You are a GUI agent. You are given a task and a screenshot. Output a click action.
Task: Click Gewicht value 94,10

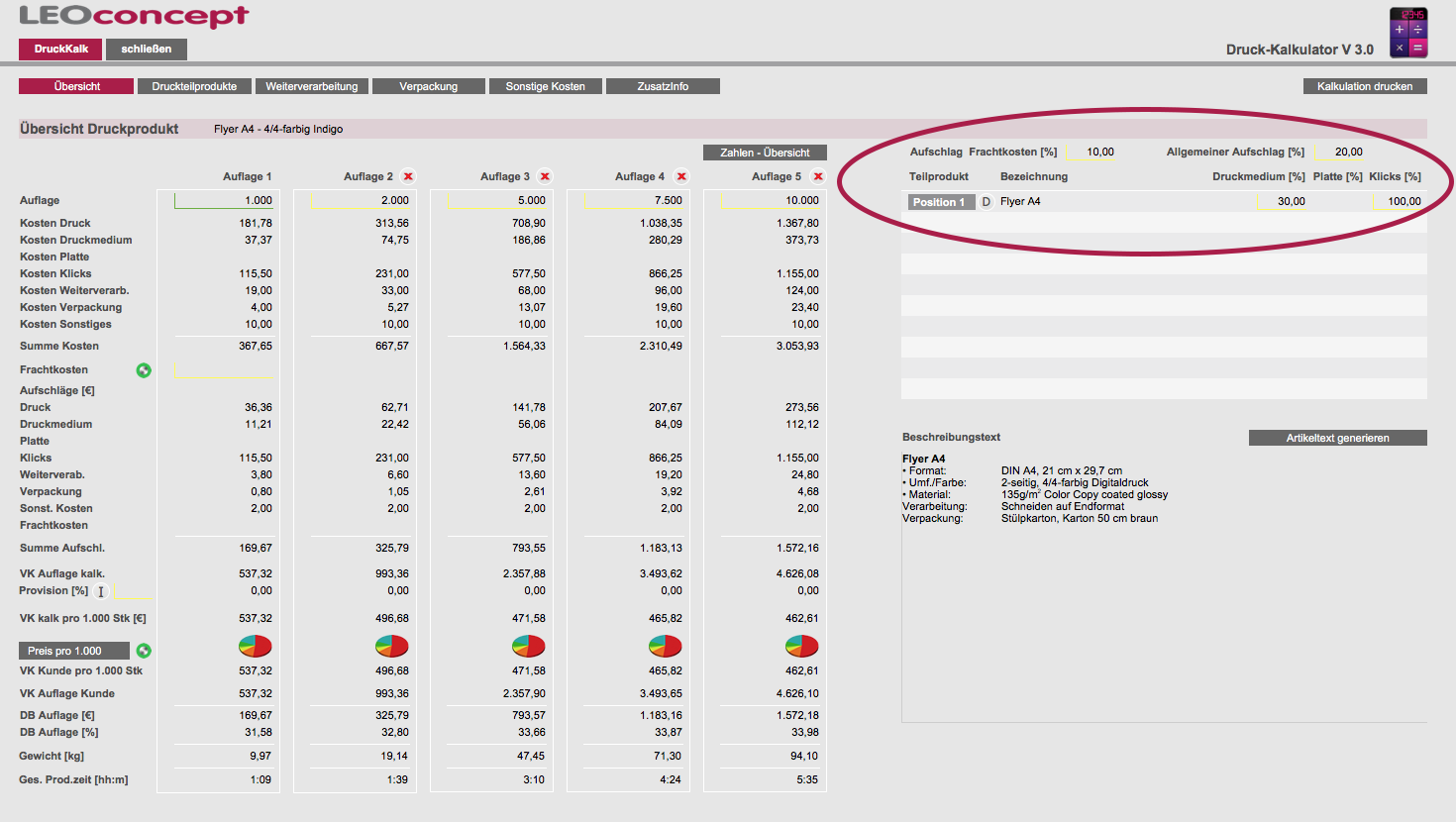coord(804,756)
